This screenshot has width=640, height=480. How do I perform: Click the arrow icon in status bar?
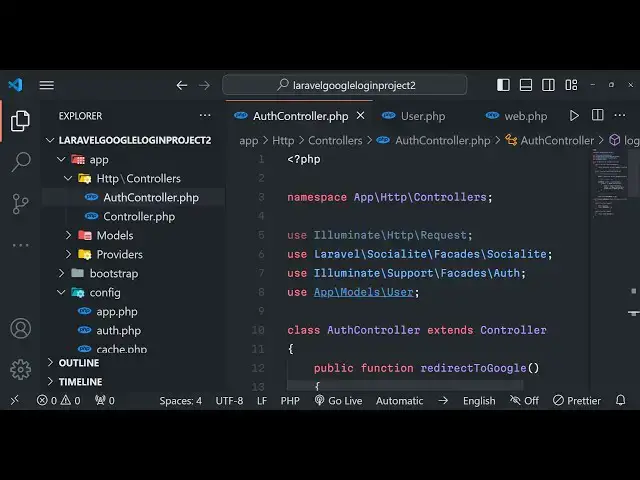[443, 401]
